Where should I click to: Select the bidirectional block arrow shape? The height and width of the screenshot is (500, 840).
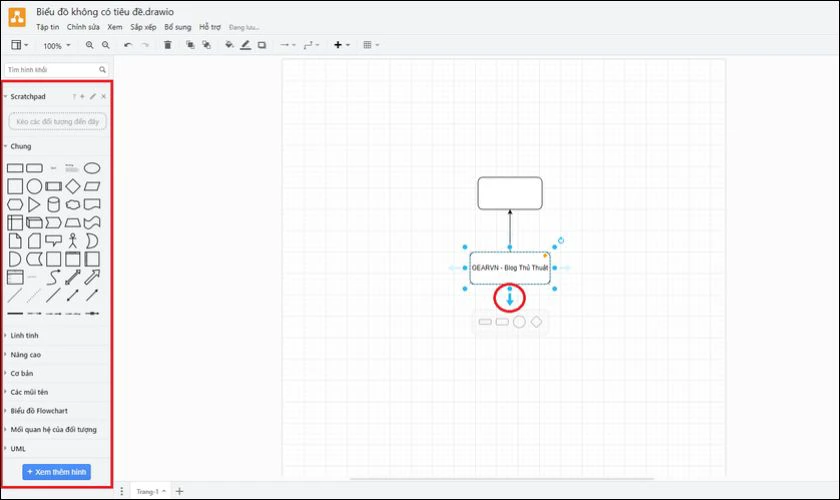point(73,277)
